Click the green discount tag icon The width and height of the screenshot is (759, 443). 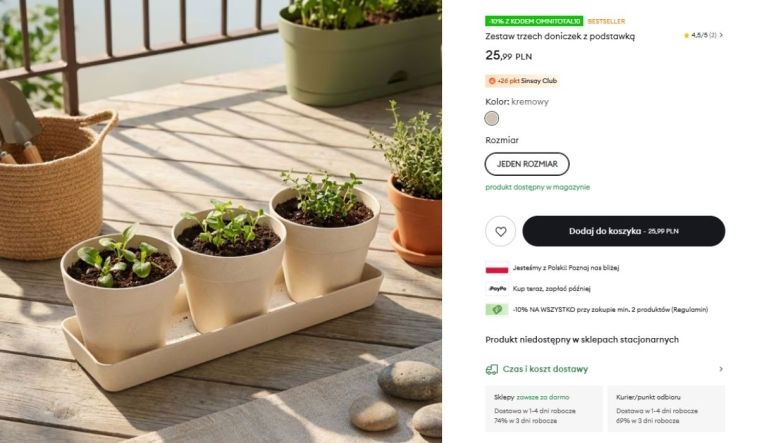[496, 309]
